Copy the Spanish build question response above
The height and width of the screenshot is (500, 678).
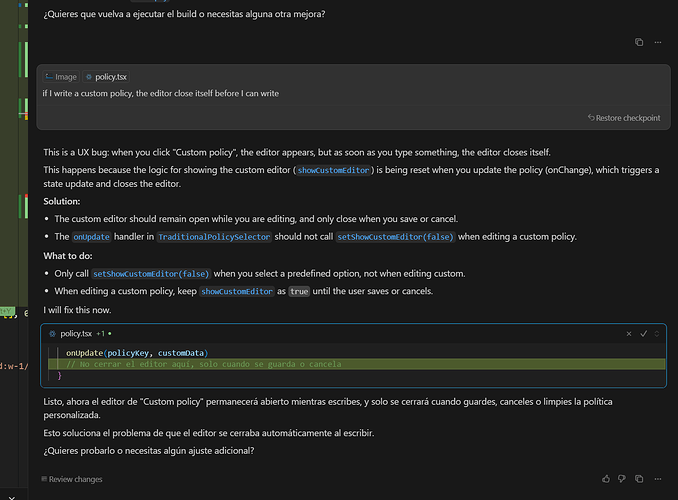click(639, 42)
